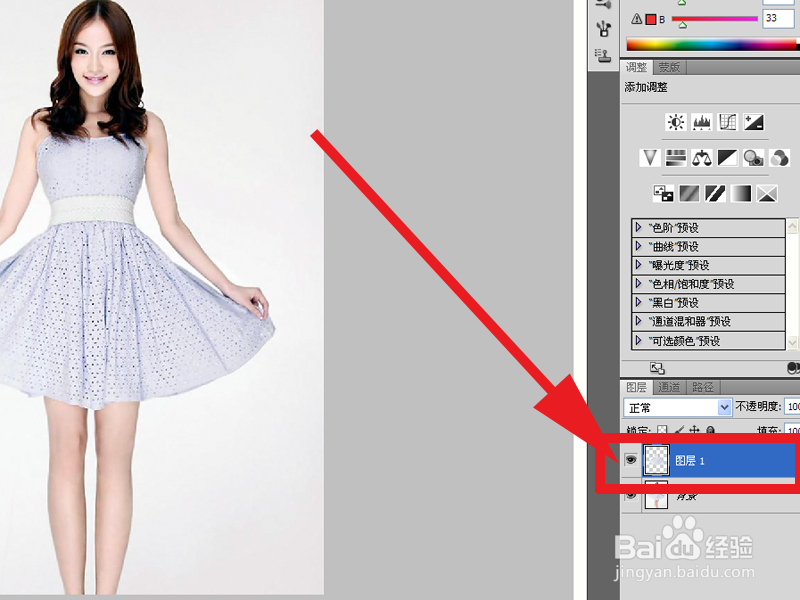800x600 pixels.
Task: Click the 图层 1 layer thumbnail
Action: pyautogui.click(x=656, y=460)
